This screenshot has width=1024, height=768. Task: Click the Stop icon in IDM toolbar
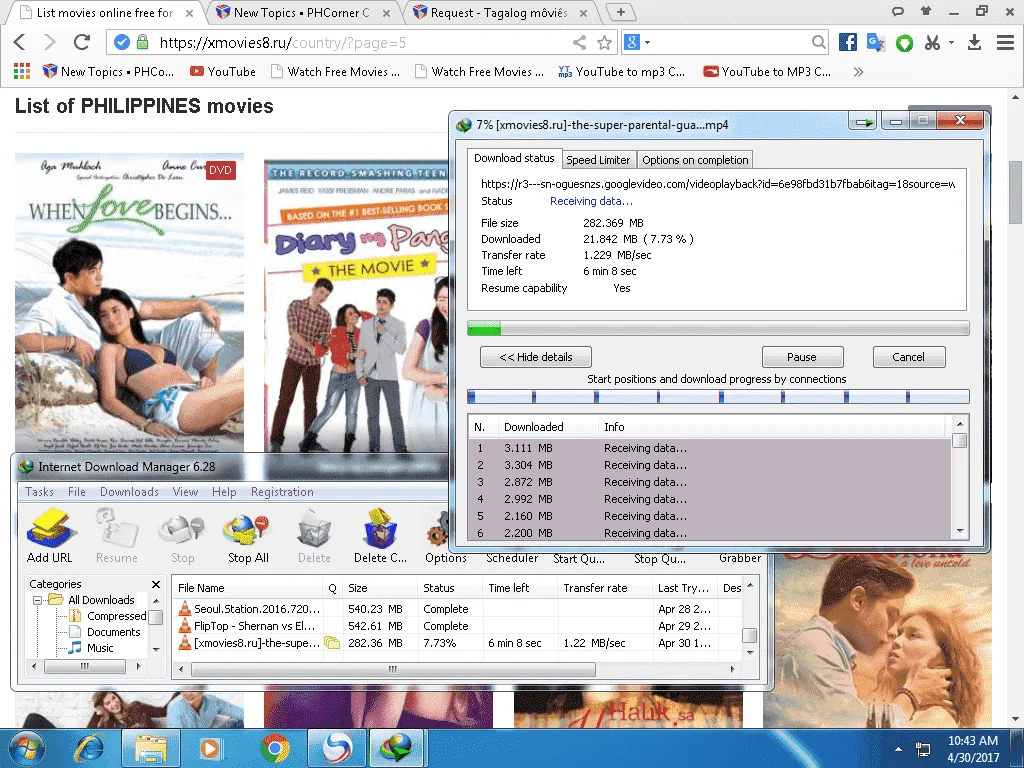(182, 537)
